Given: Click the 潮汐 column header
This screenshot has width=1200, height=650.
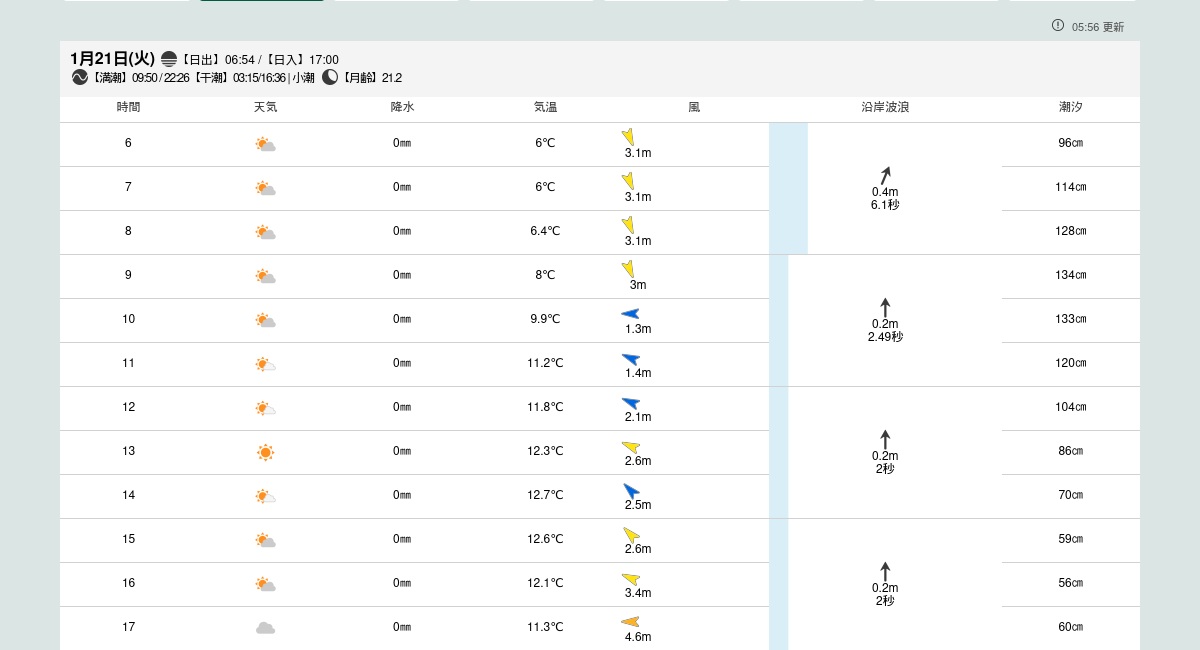Looking at the screenshot, I should 1070,107.
